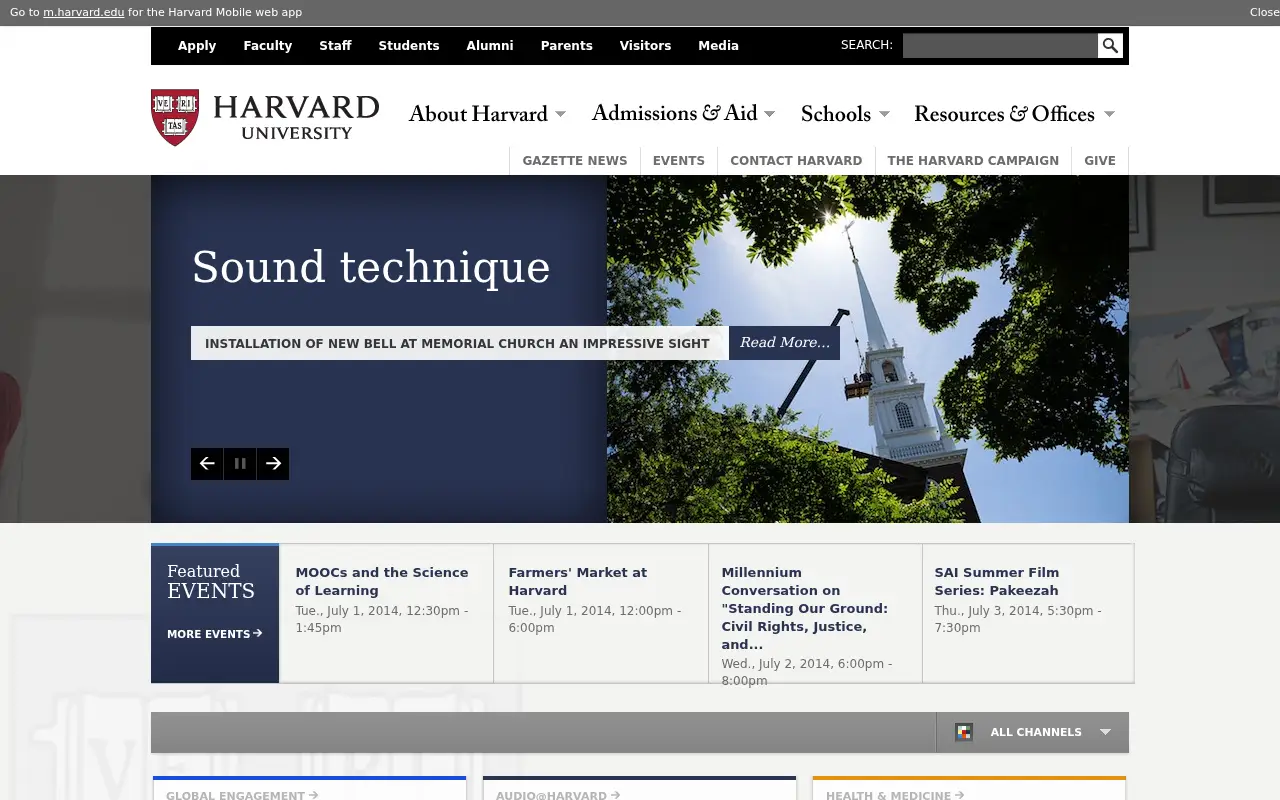This screenshot has height=800, width=1280.
Task: Expand the Admissions & Aid menu
Action: pos(683,113)
